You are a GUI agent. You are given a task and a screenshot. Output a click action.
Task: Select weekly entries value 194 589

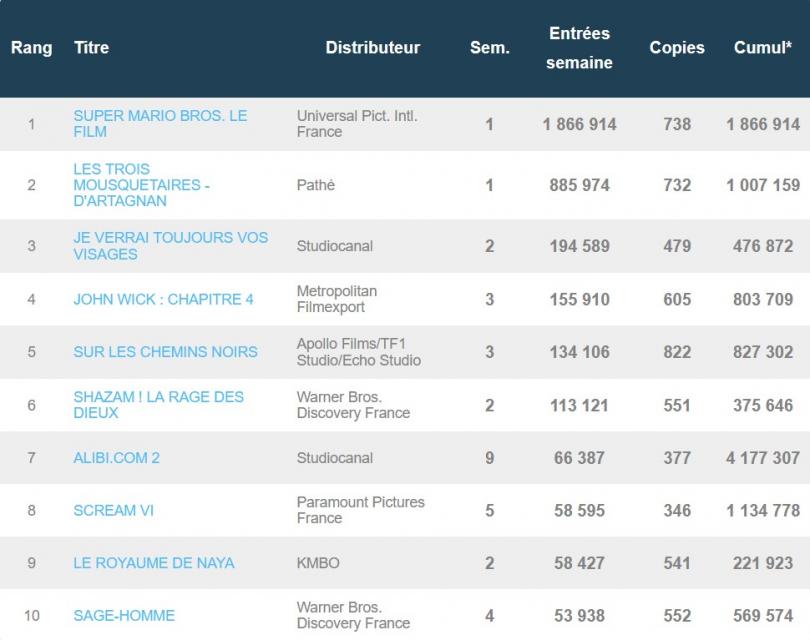pos(580,246)
